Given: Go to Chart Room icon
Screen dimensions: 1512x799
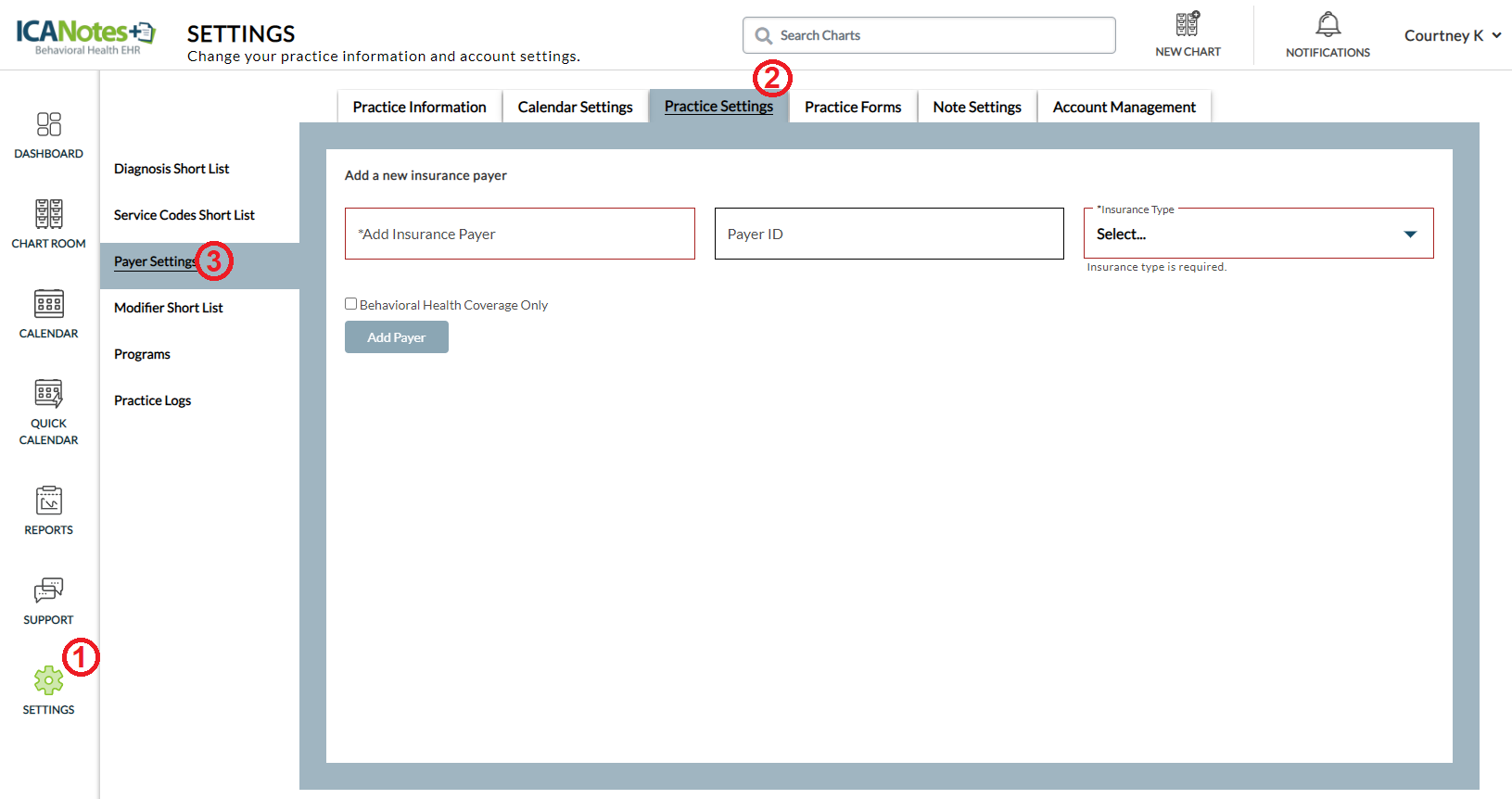Looking at the screenshot, I should 48,214.
